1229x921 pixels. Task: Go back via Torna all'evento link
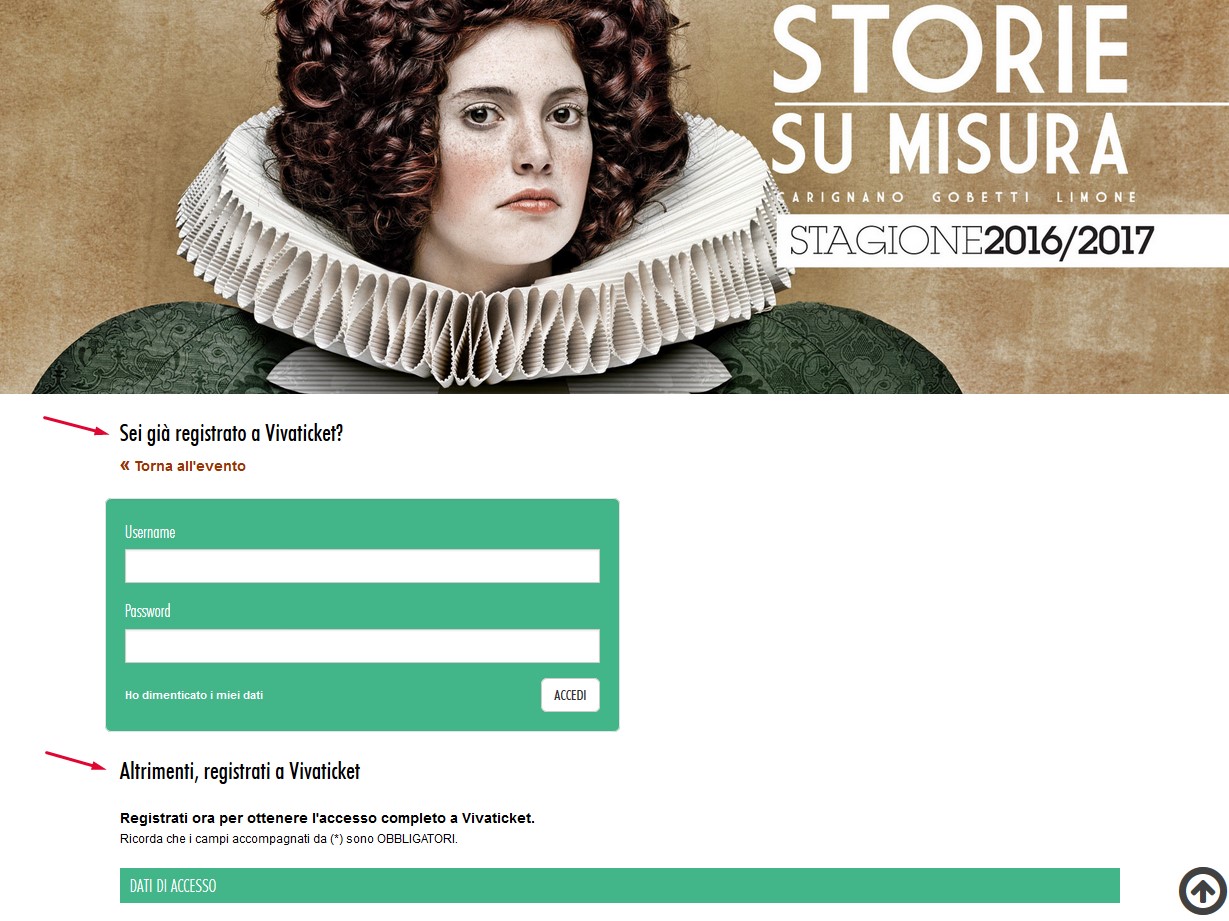point(183,466)
